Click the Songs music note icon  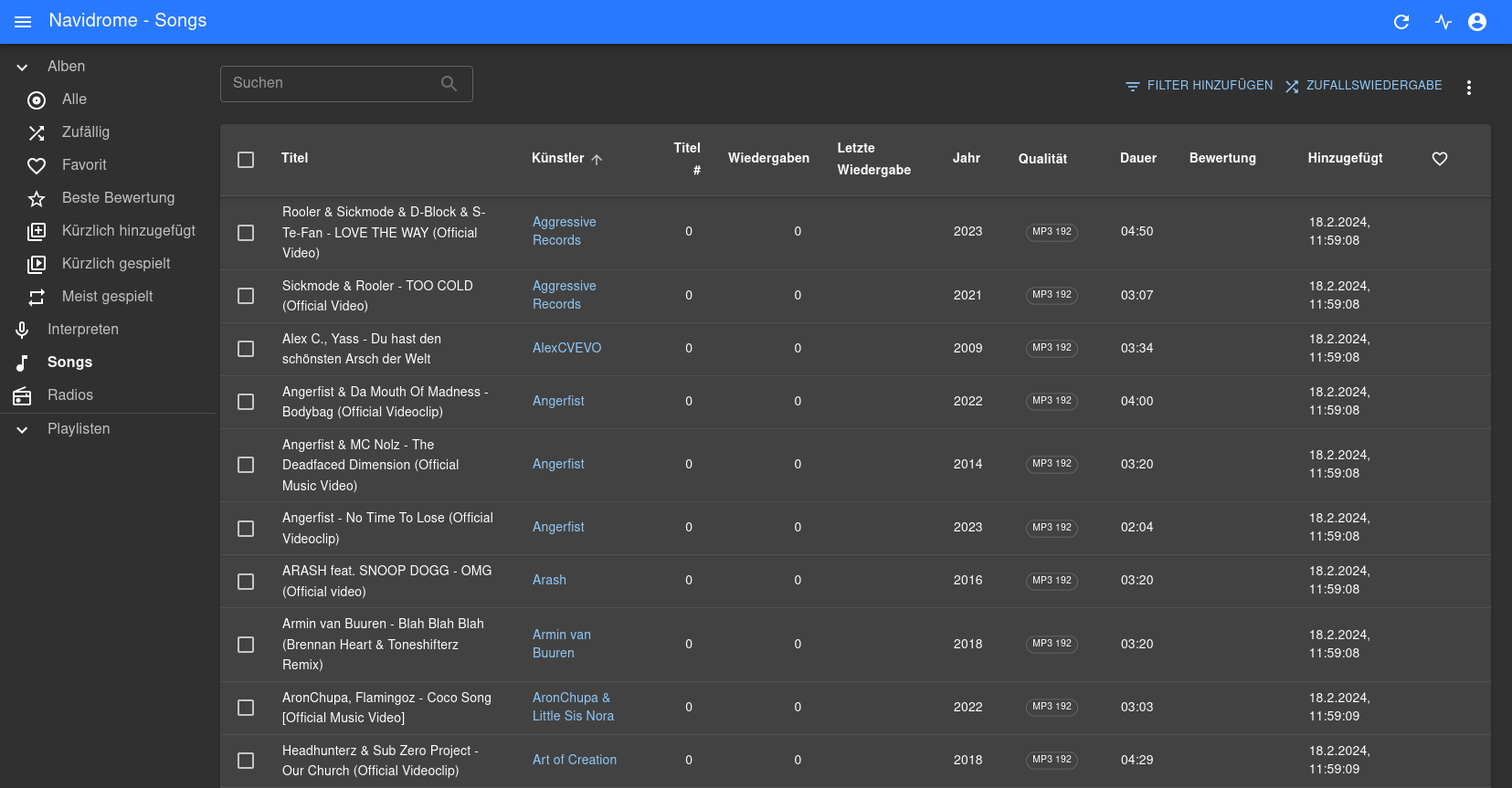click(x=22, y=362)
